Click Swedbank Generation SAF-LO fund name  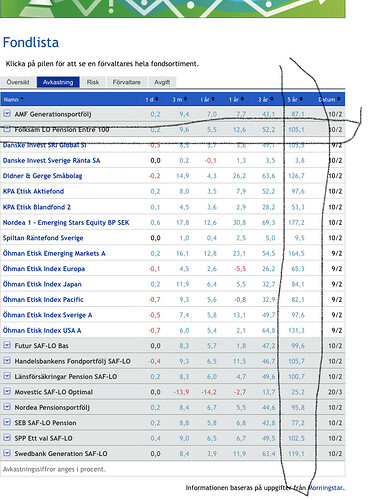61,453
